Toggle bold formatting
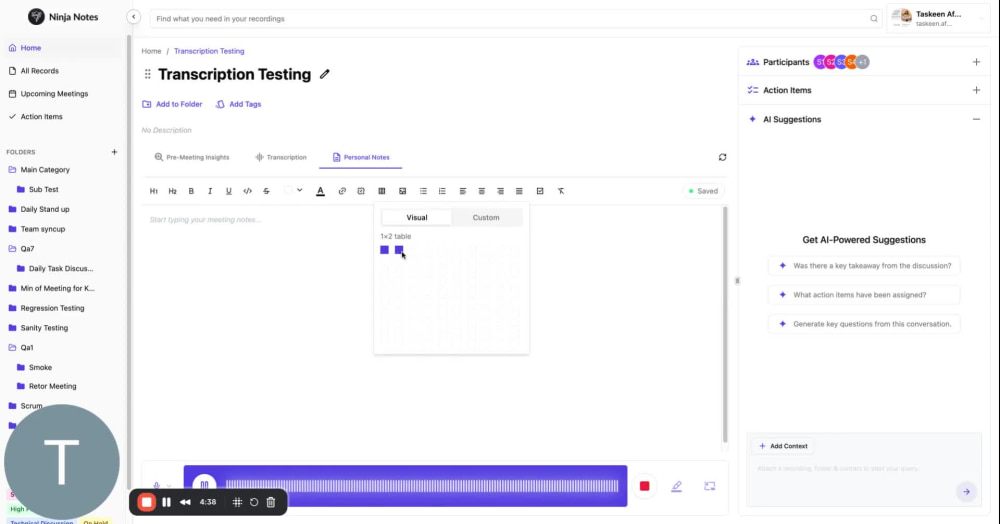 (x=191, y=191)
